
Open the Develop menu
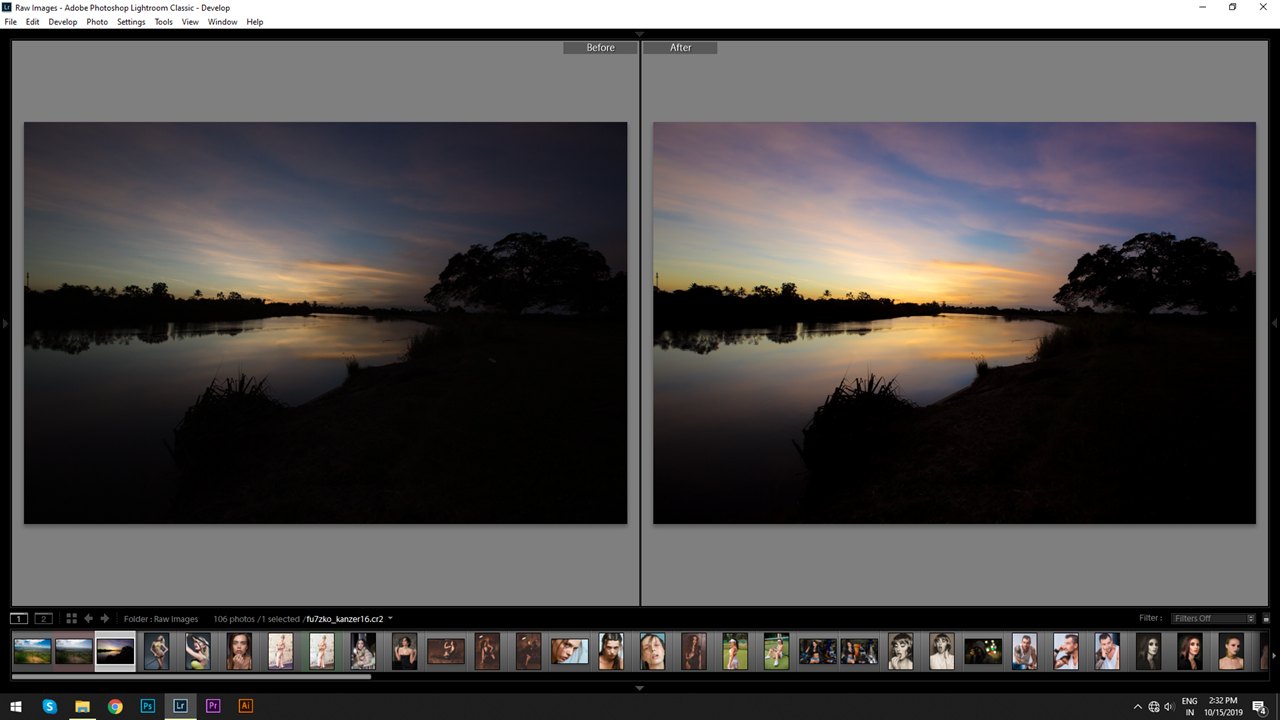tap(63, 22)
